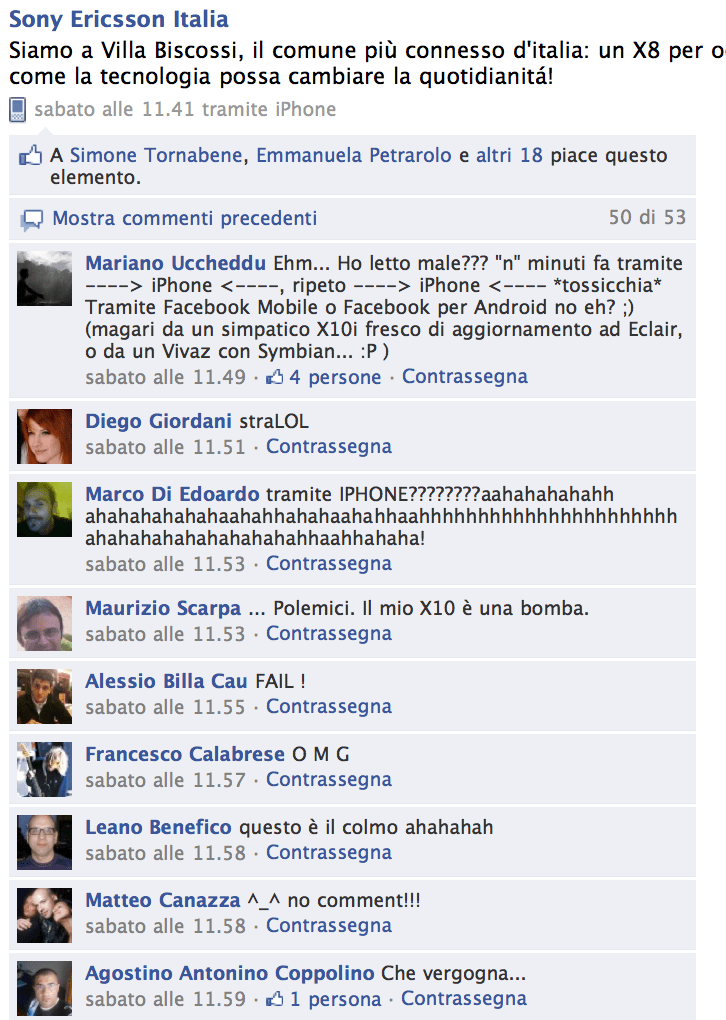This screenshot has height=1020, width=726.
Task: Open Mariano Uccheddu's profile picture
Action: [x=44, y=278]
